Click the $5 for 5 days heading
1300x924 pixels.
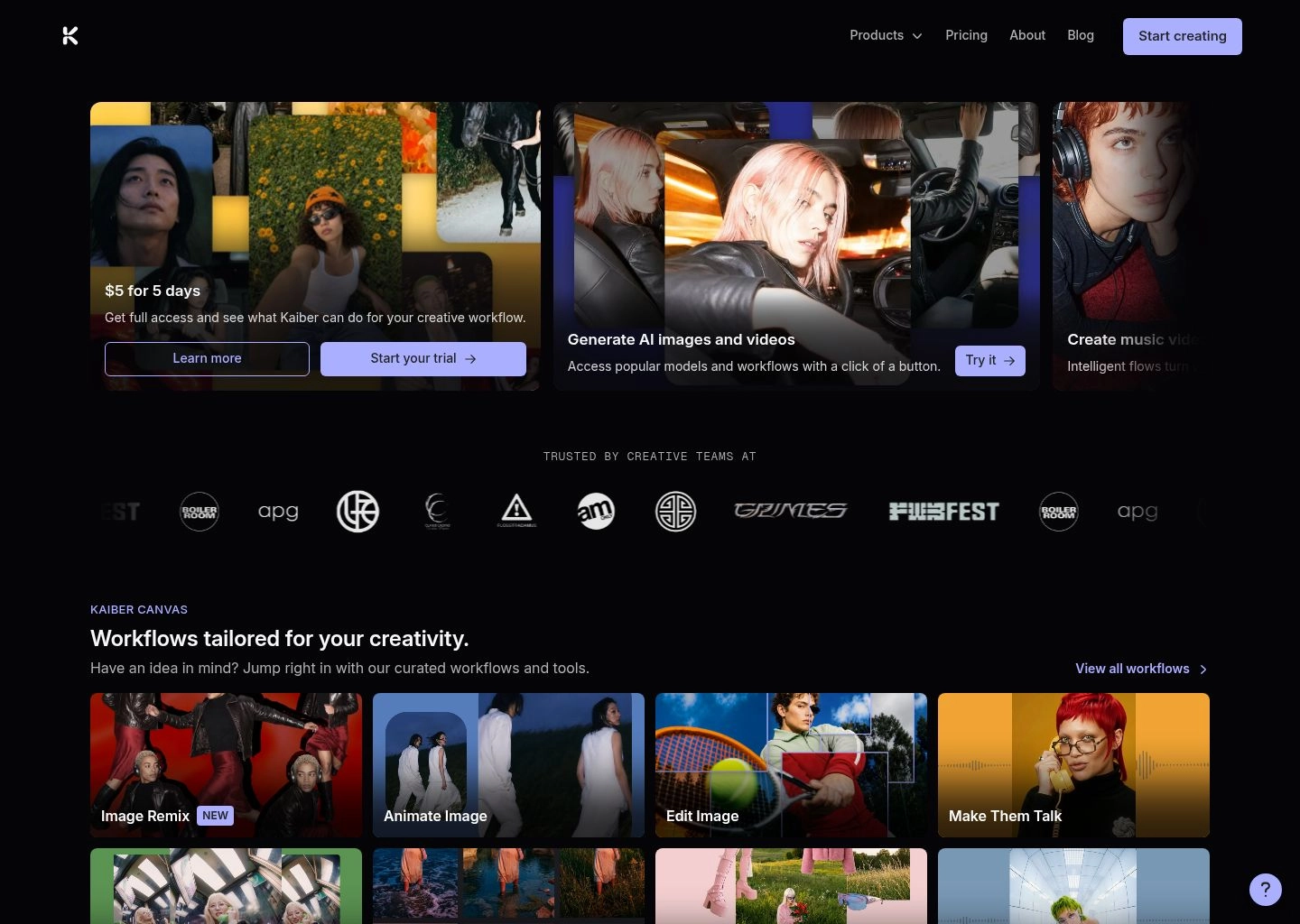click(x=153, y=291)
